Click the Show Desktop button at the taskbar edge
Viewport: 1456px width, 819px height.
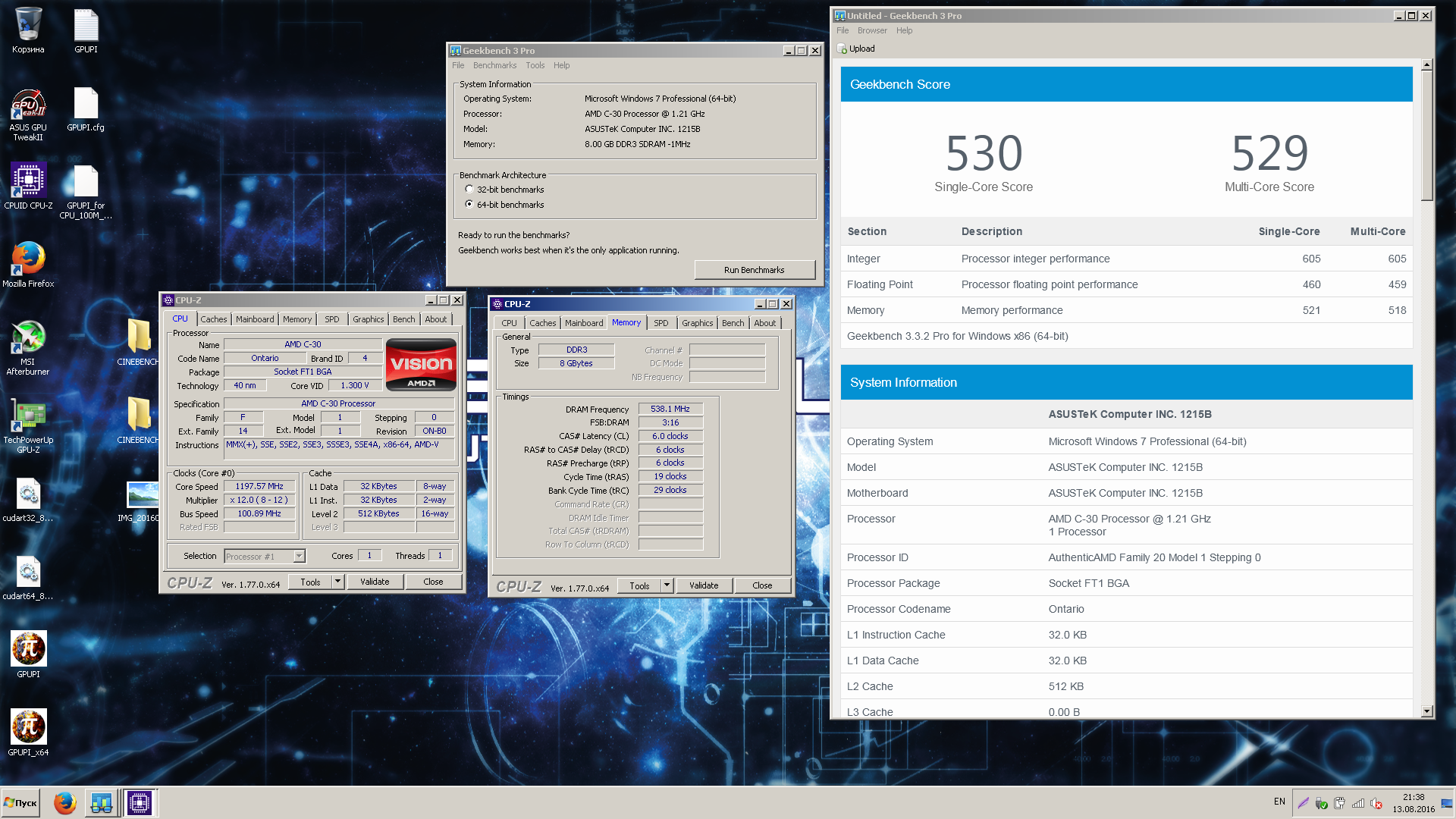tap(1447, 802)
